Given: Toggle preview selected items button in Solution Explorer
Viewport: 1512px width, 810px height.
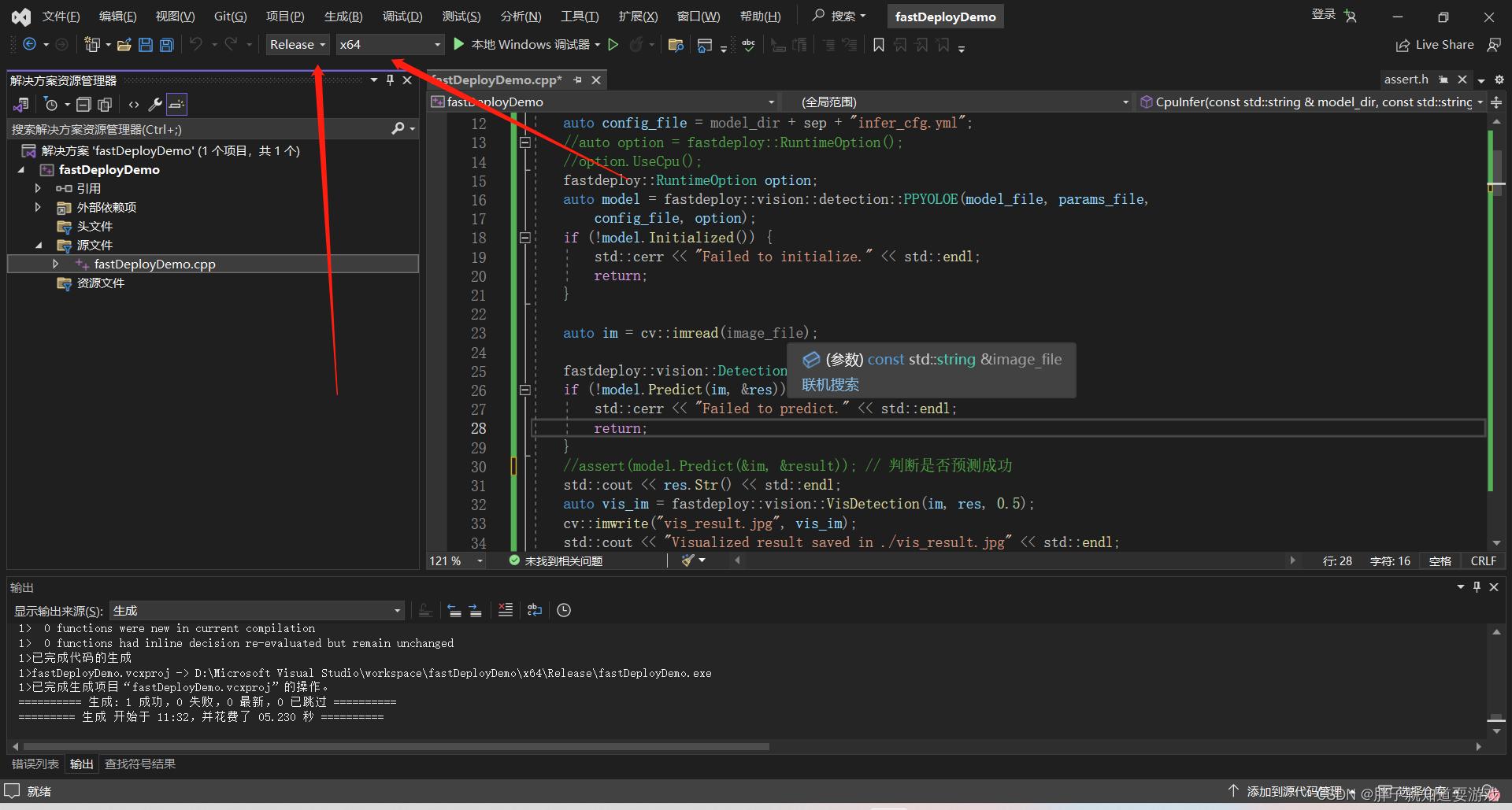Looking at the screenshot, I should 177,104.
